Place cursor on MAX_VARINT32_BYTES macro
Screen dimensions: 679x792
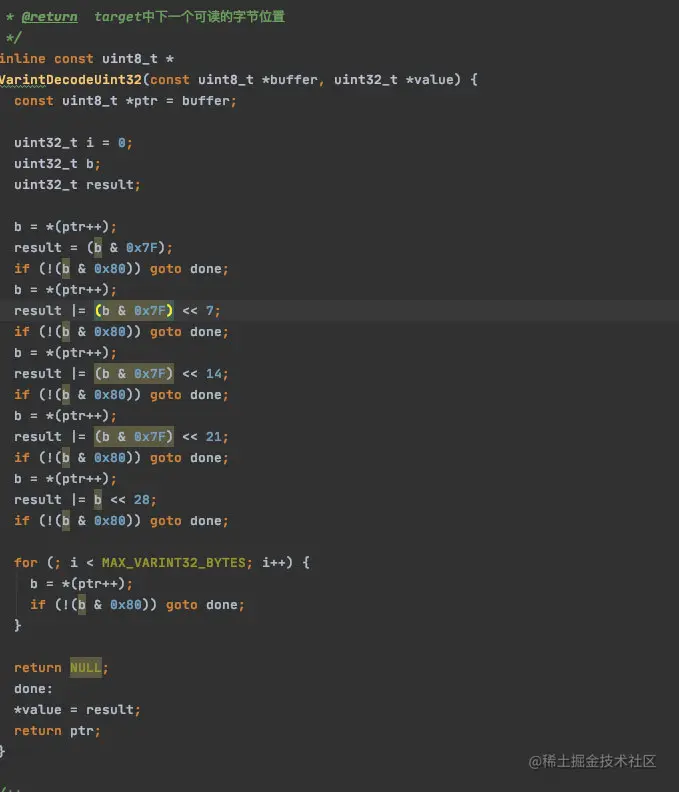click(173, 563)
